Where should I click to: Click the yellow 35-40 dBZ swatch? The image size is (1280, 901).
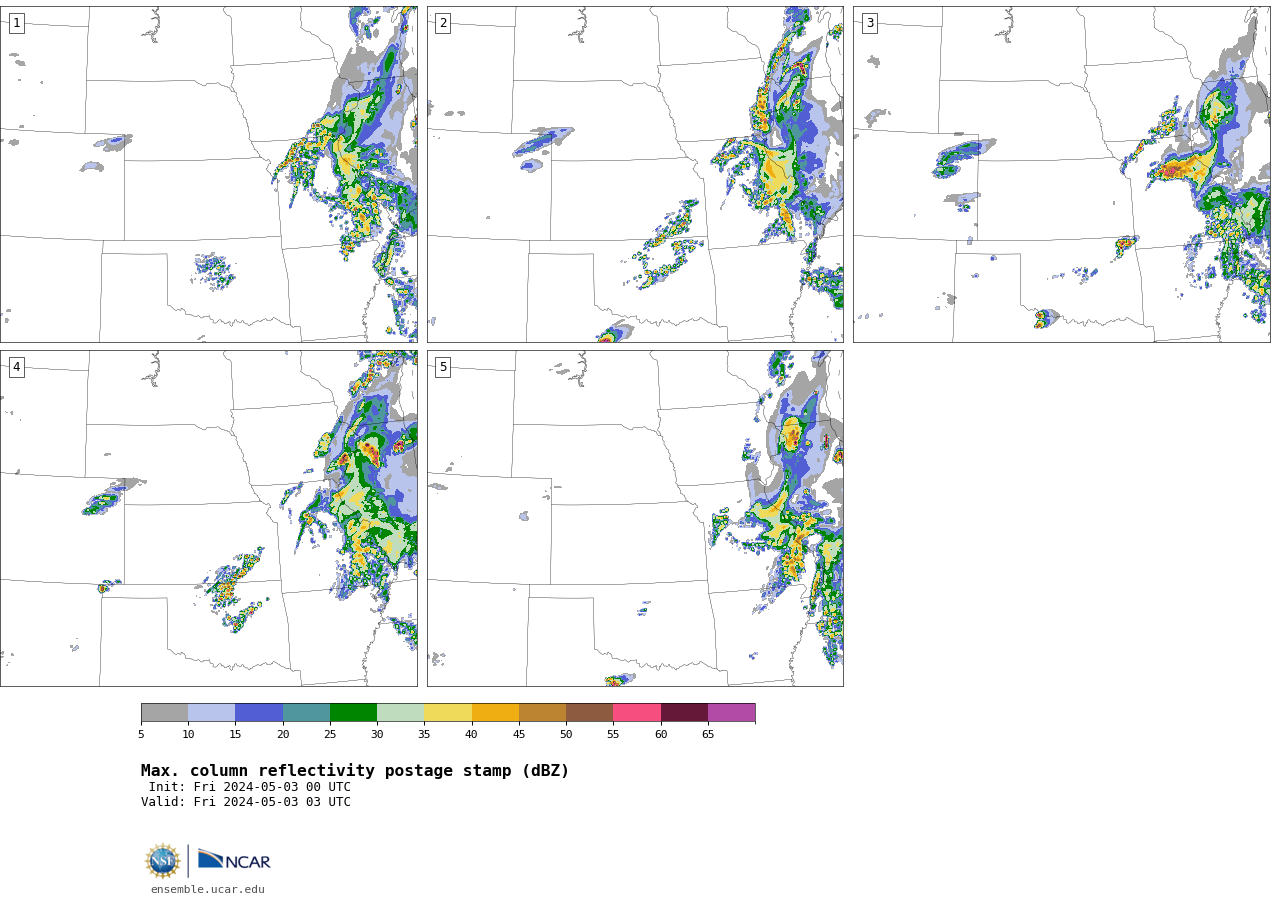coord(448,712)
